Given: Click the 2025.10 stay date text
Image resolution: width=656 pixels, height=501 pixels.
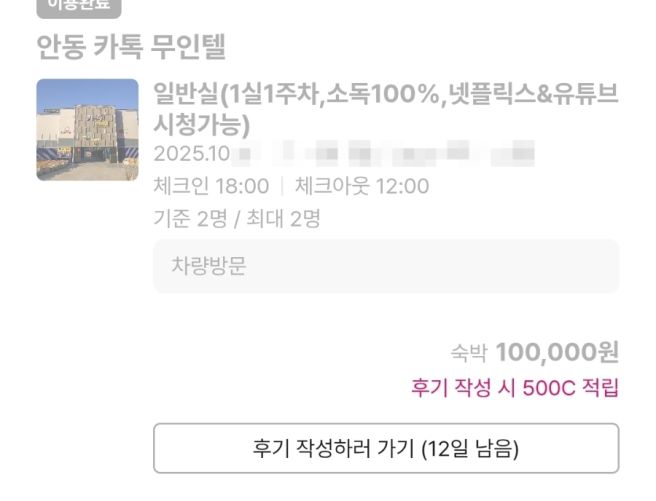Looking at the screenshot, I should coord(192,155).
